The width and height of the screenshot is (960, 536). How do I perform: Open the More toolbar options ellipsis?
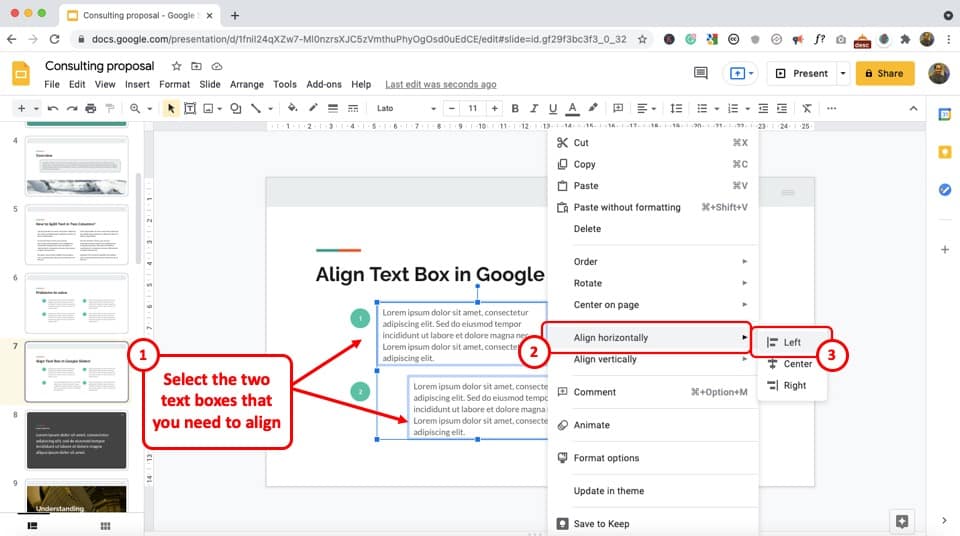click(x=831, y=108)
